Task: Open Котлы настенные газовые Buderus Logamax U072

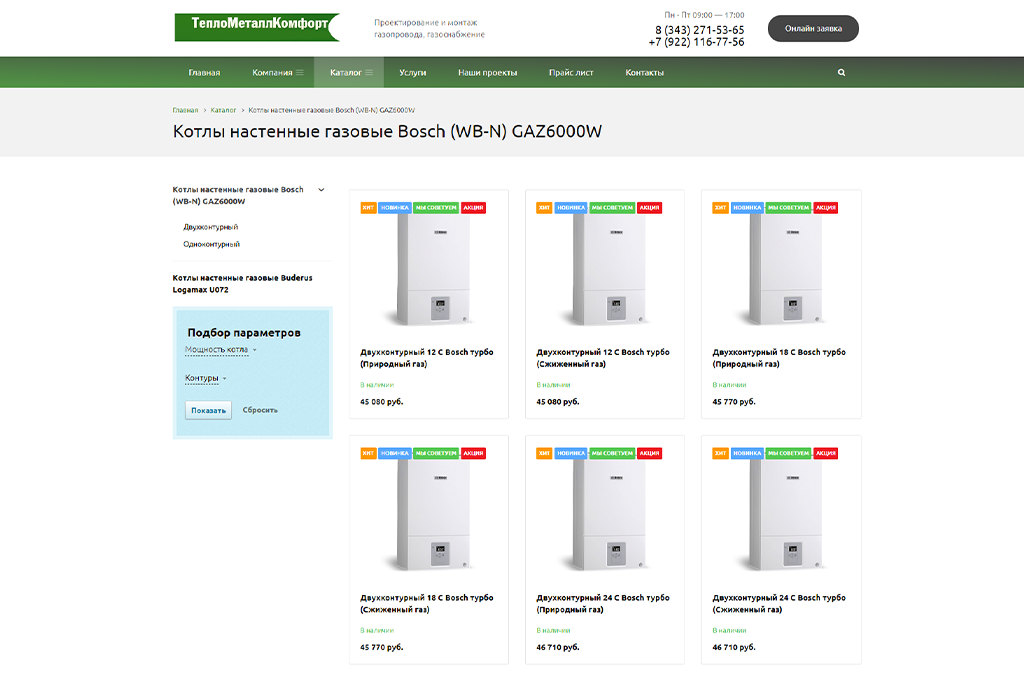Action: pos(242,284)
